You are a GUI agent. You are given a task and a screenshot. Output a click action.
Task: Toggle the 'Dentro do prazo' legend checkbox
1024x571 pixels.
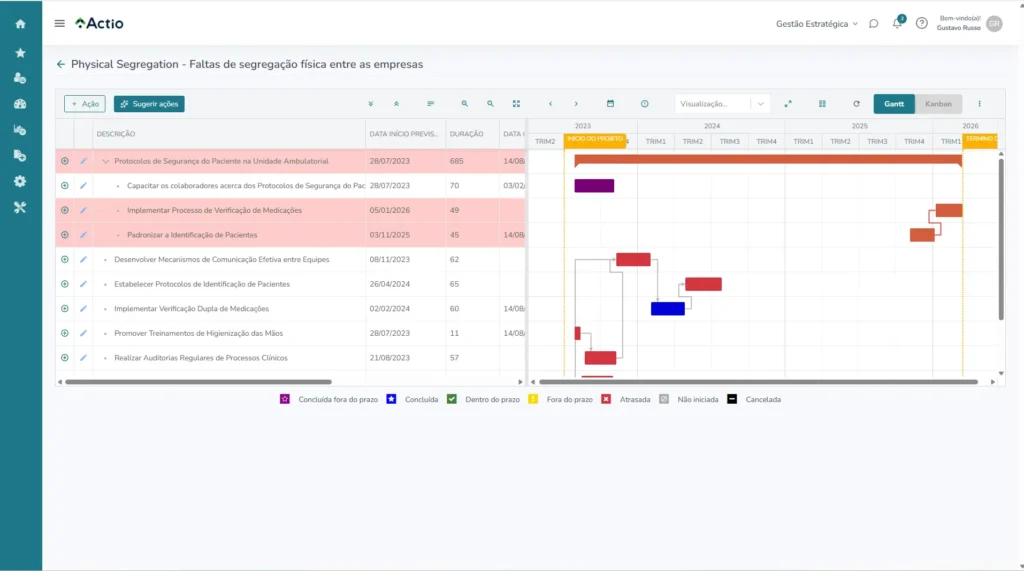(452, 399)
